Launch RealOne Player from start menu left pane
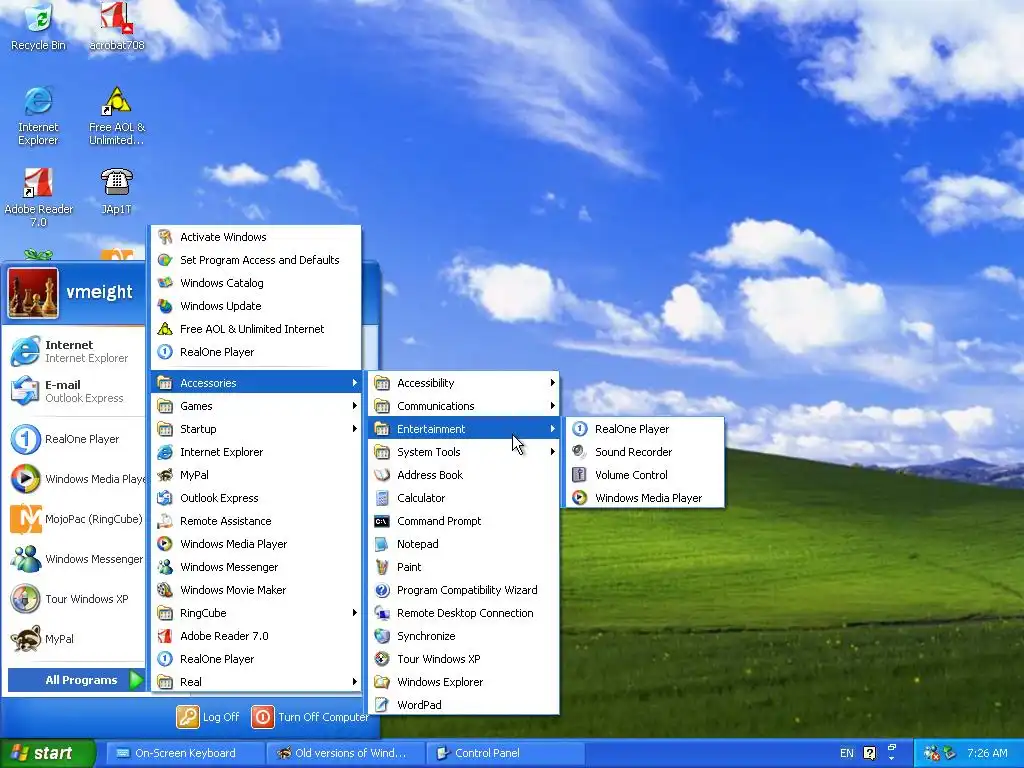Viewport: 1024px width, 768px height. click(73, 439)
